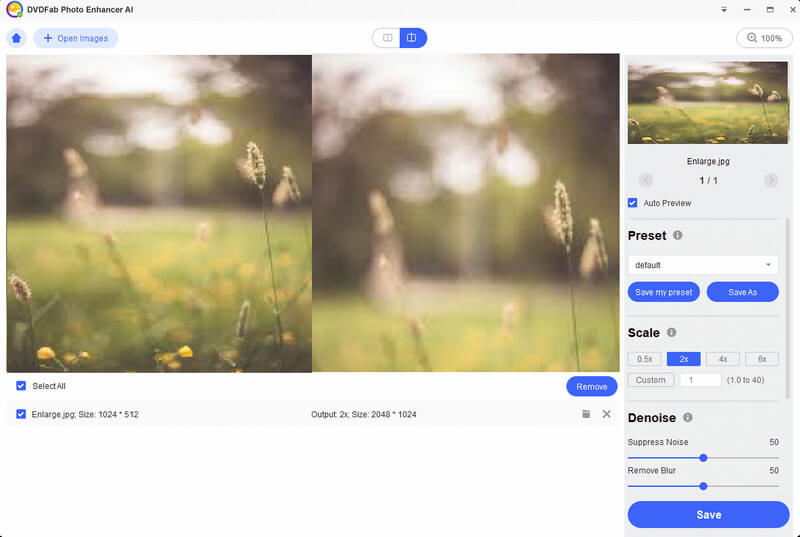The image size is (800, 537).
Task: Click the '1 / 1' image counter
Action: click(708, 181)
